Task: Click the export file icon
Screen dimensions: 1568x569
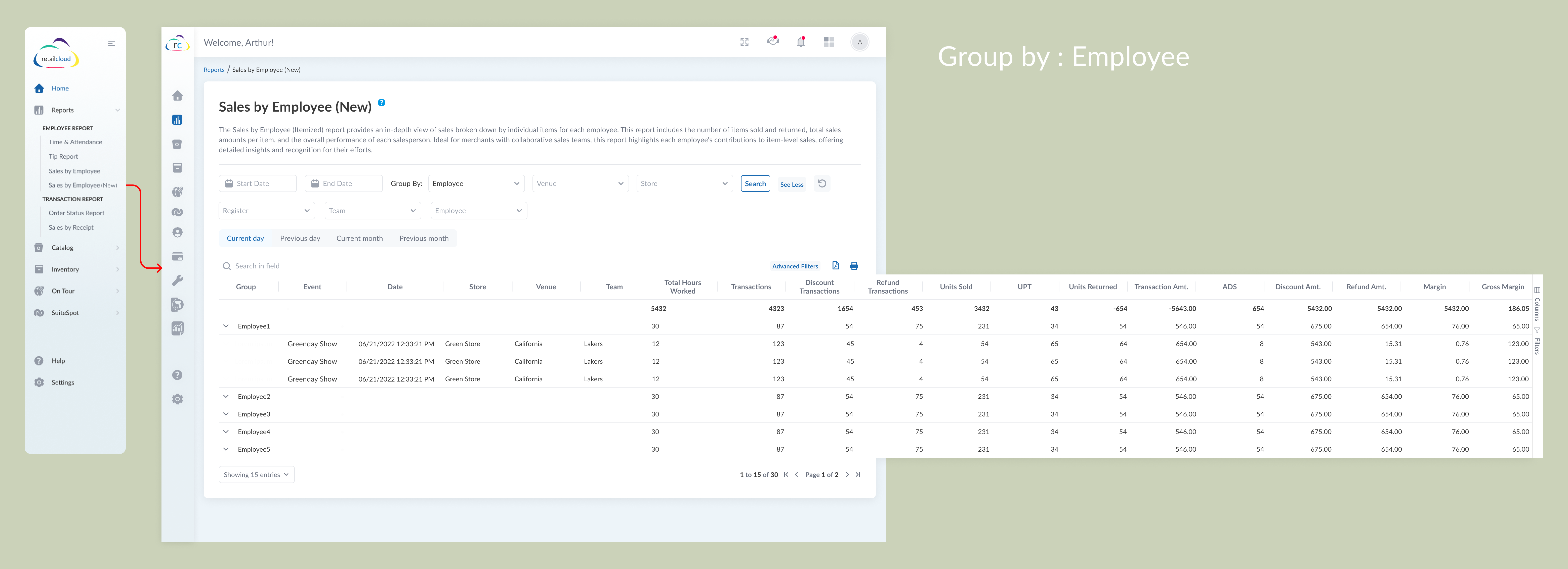Action: click(835, 266)
